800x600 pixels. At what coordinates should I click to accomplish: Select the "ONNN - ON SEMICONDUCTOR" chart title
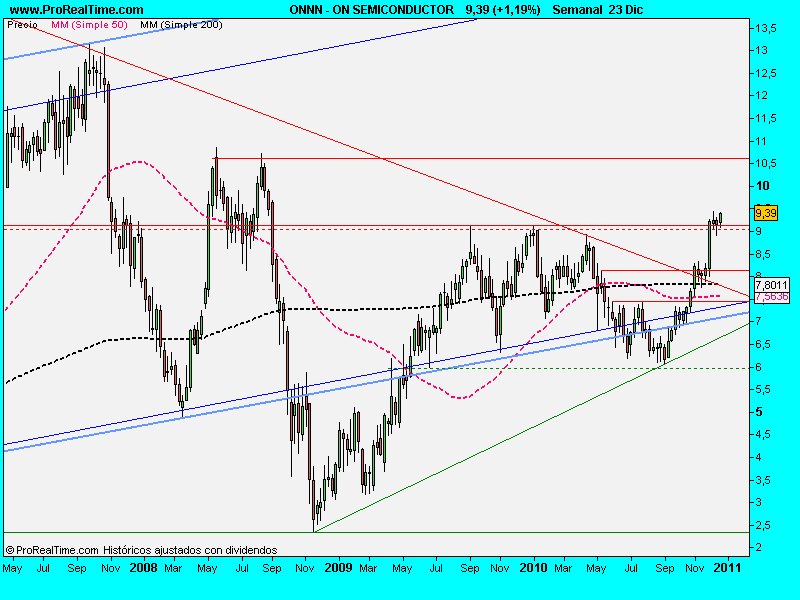[x=371, y=10]
